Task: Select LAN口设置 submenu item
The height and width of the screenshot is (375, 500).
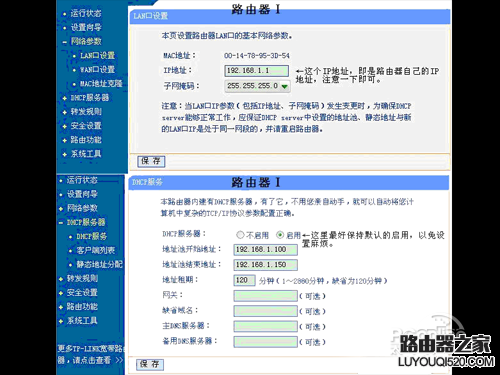Action: [97, 55]
